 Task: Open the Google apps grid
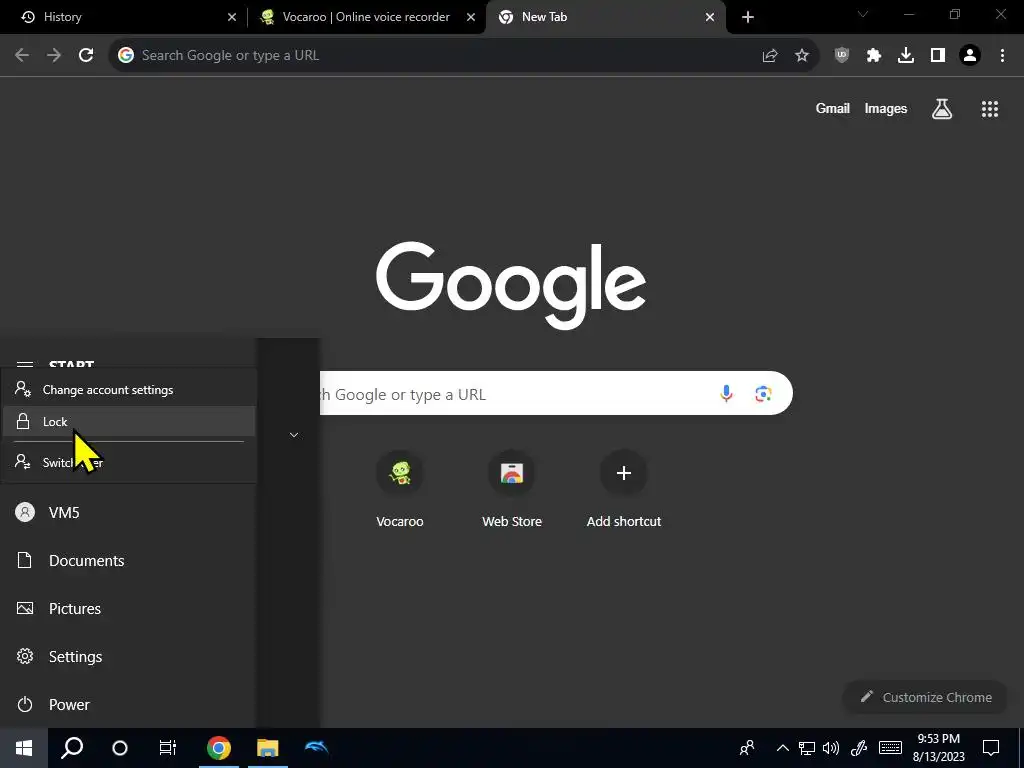tap(990, 108)
